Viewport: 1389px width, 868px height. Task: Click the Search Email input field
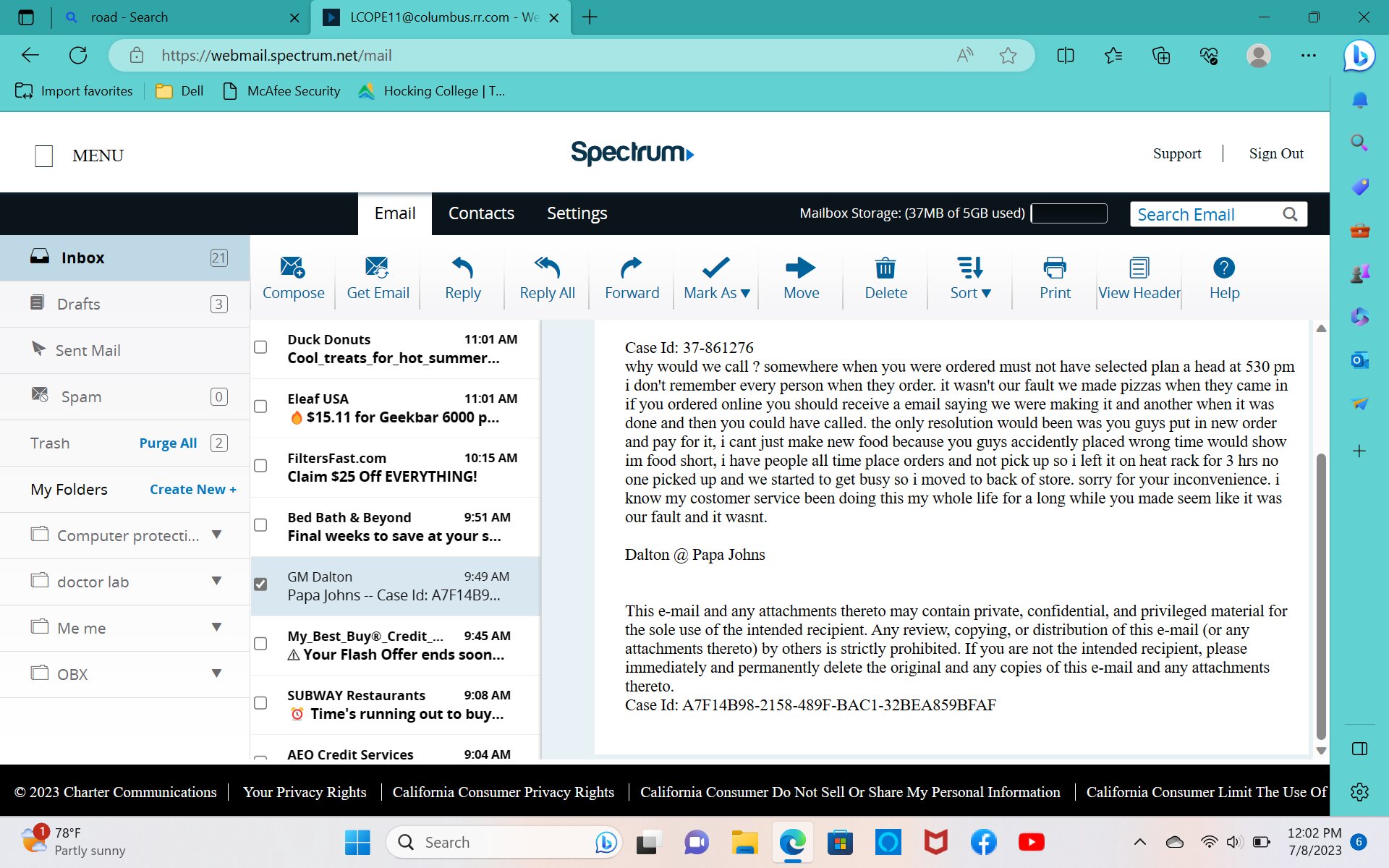pos(1205,214)
